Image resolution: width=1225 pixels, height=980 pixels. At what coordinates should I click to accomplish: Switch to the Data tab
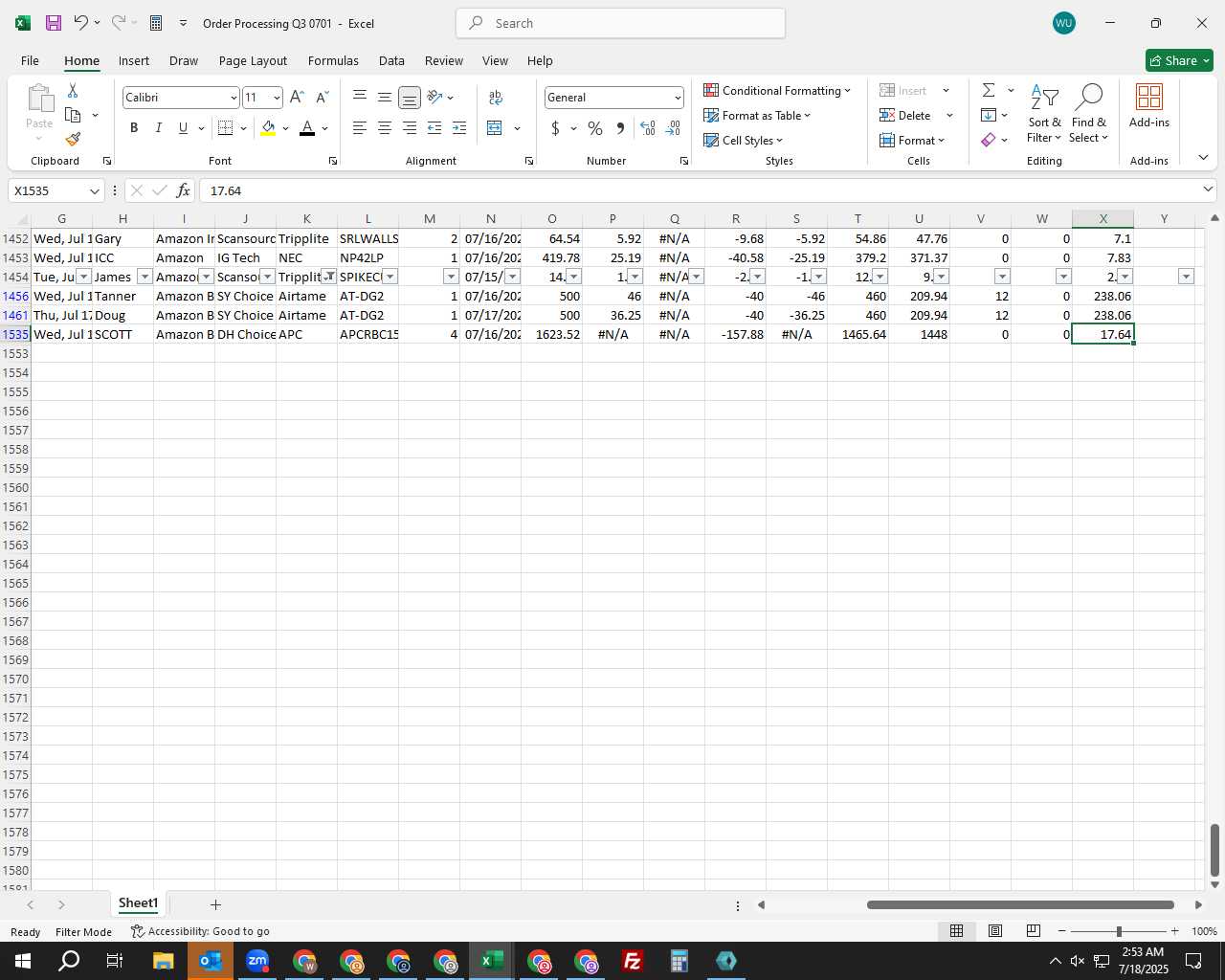[x=391, y=60]
